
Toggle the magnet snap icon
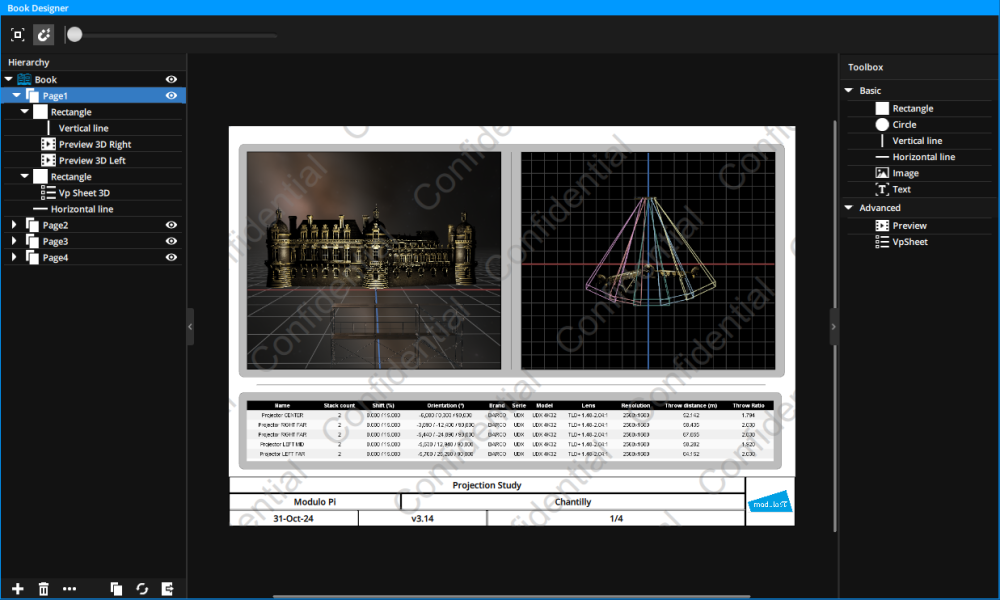pyautogui.click(x=43, y=34)
